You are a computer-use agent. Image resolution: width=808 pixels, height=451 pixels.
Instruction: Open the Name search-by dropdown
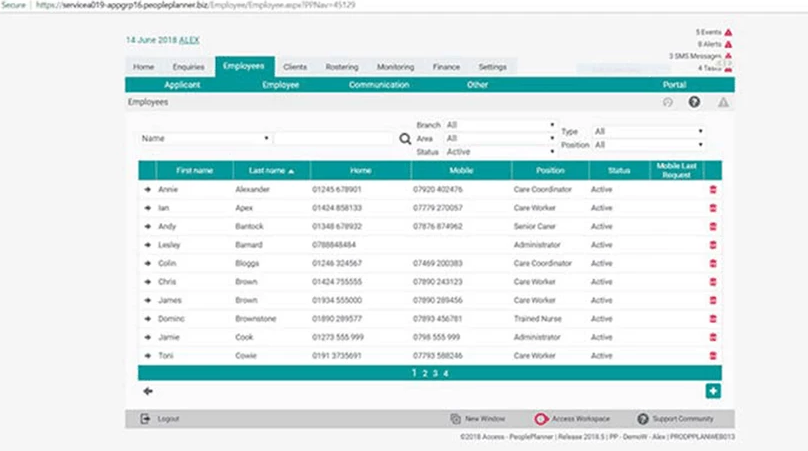(205, 138)
